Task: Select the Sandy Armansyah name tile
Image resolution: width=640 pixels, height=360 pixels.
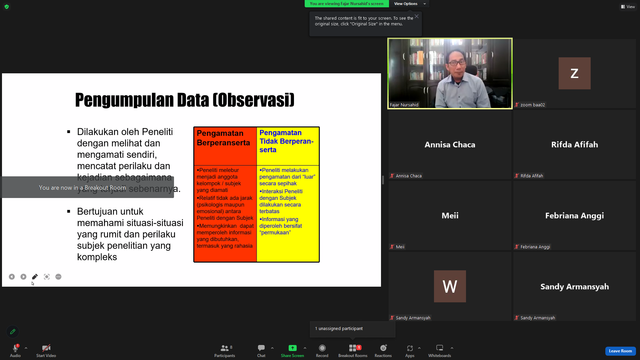Action: coord(574,287)
